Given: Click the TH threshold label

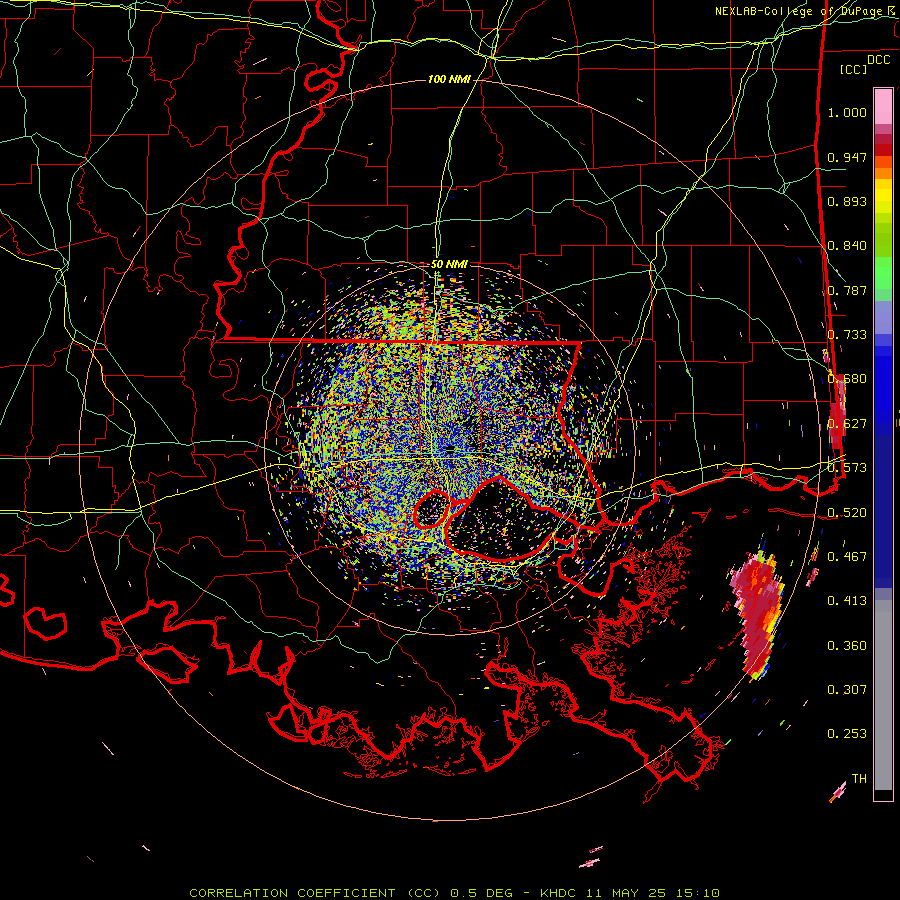Looking at the screenshot, I should [x=859, y=778].
